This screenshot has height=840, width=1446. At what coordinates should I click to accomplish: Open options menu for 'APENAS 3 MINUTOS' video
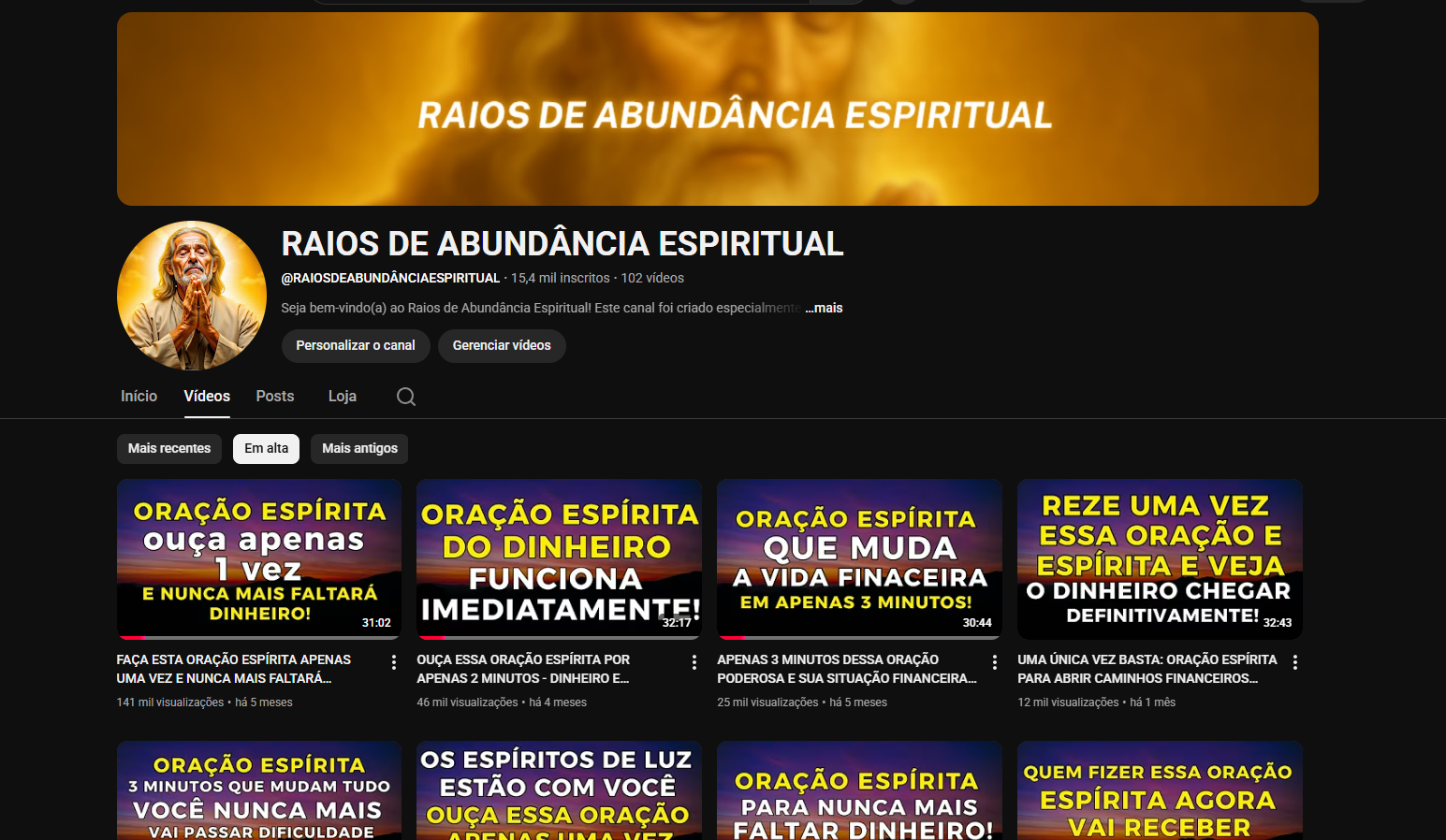pyautogui.click(x=995, y=662)
